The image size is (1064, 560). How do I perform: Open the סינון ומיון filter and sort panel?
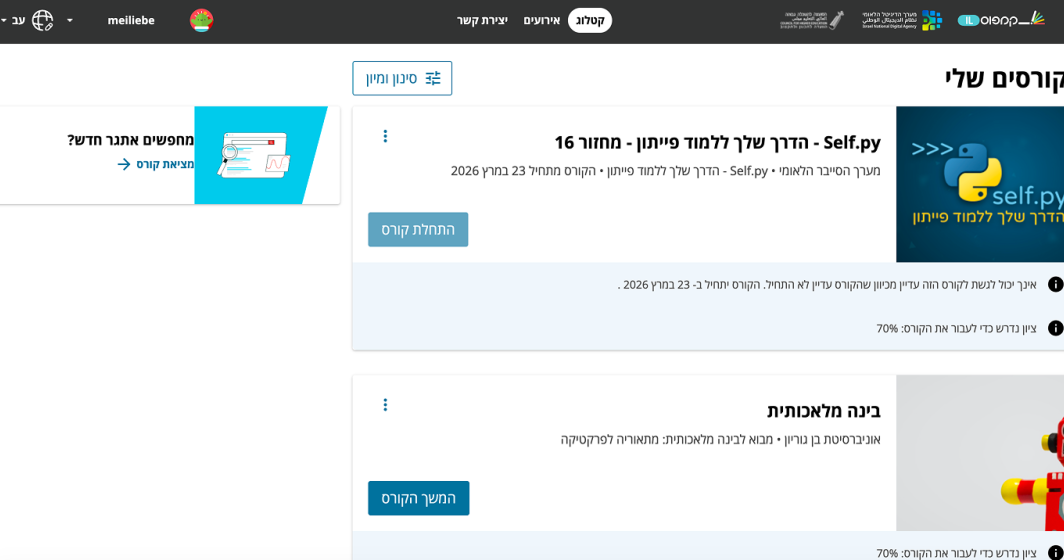click(x=402, y=78)
